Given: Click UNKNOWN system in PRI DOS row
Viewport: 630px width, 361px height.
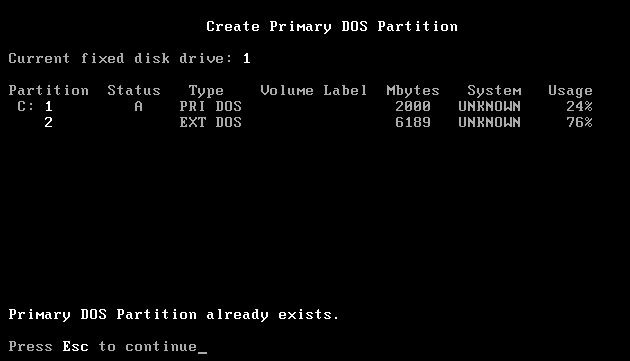Looking at the screenshot, I should pyautogui.click(x=489, y=107).
